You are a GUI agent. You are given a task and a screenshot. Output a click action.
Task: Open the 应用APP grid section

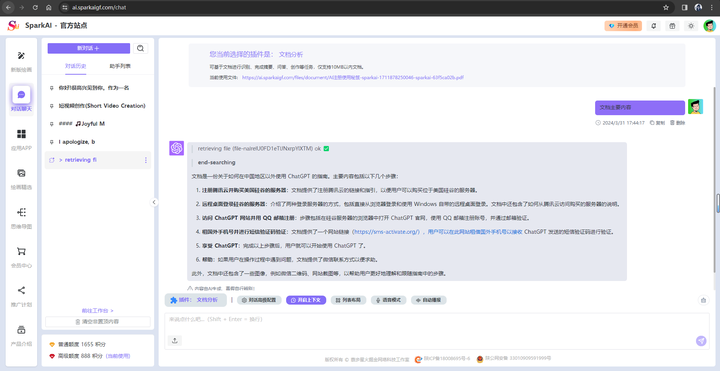point(21,140)
